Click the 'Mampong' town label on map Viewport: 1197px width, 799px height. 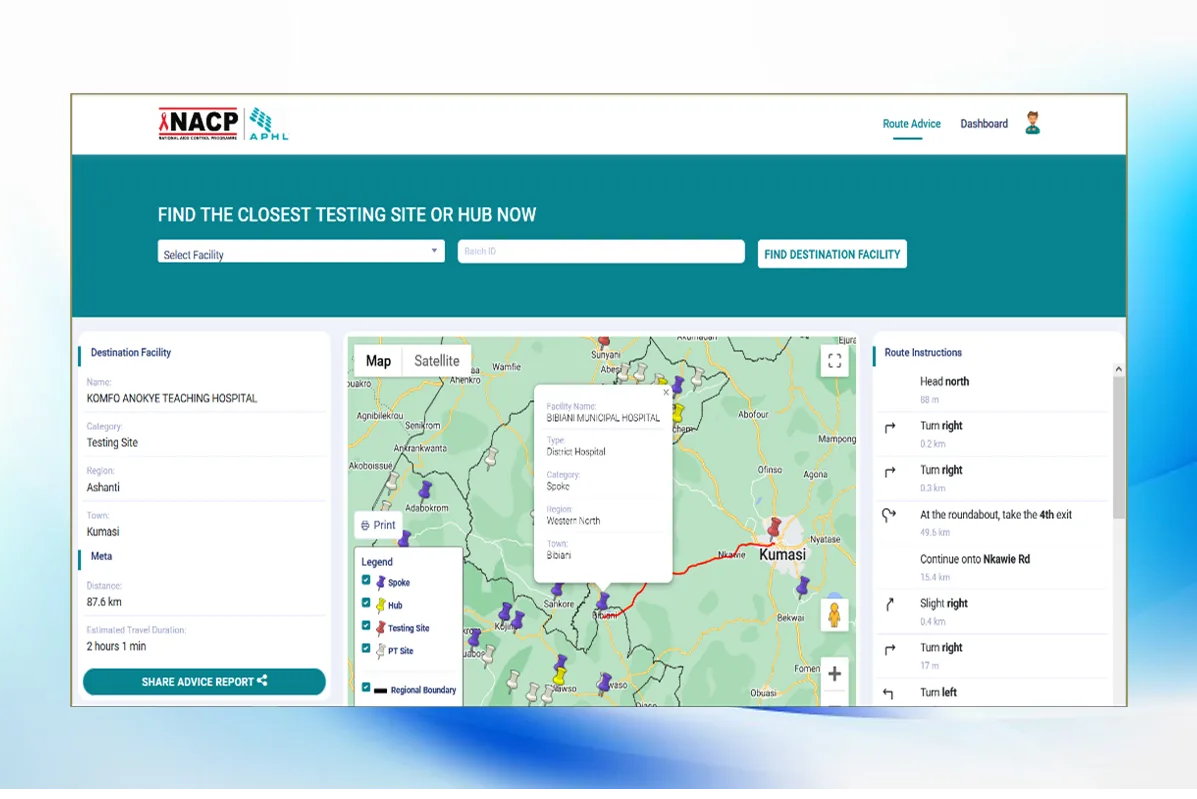coord(837,439)
